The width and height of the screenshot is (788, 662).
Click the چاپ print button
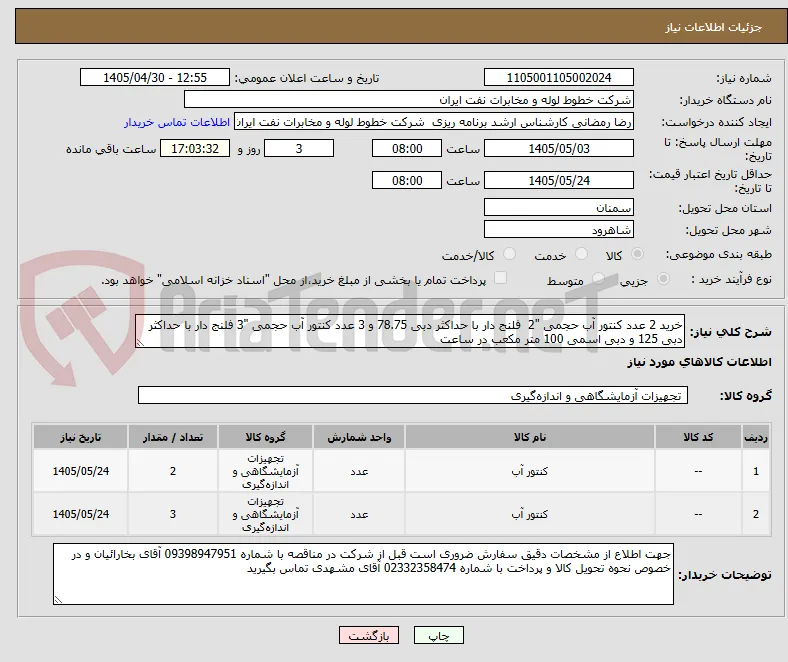pos(439,635)
